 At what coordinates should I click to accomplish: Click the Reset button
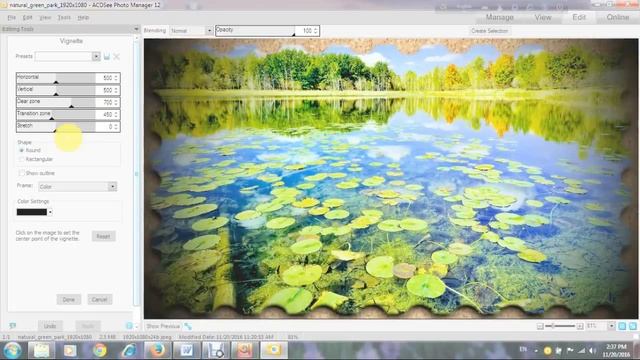103,236
